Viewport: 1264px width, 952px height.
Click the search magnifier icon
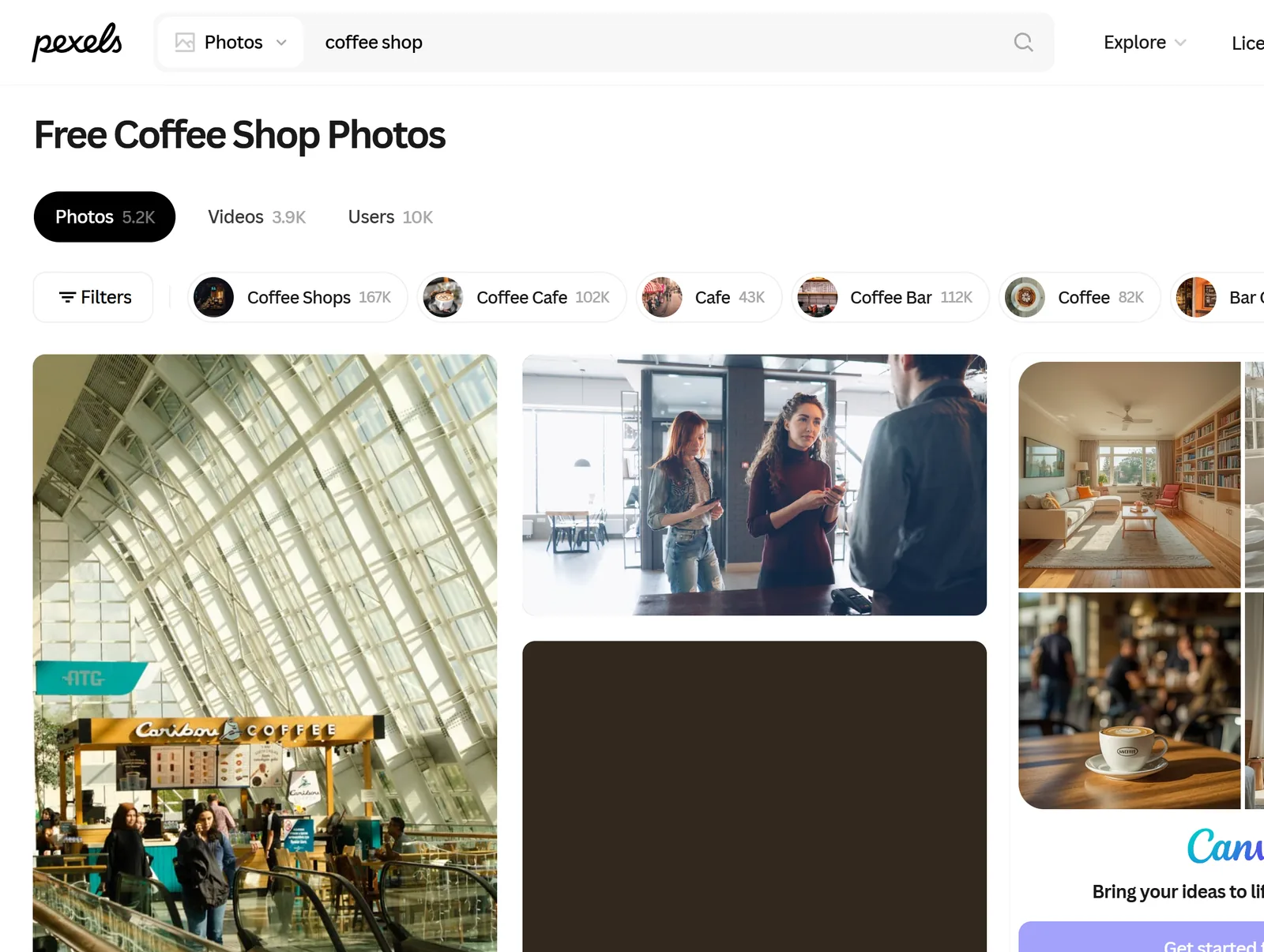[1023, 42]
